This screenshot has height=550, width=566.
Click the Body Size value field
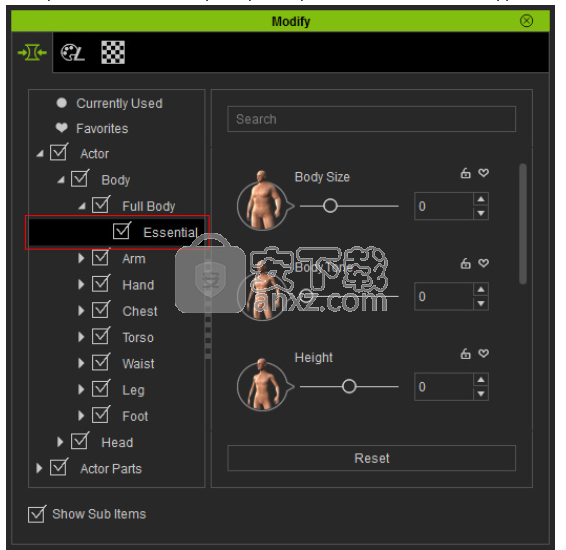click(444, 206)
